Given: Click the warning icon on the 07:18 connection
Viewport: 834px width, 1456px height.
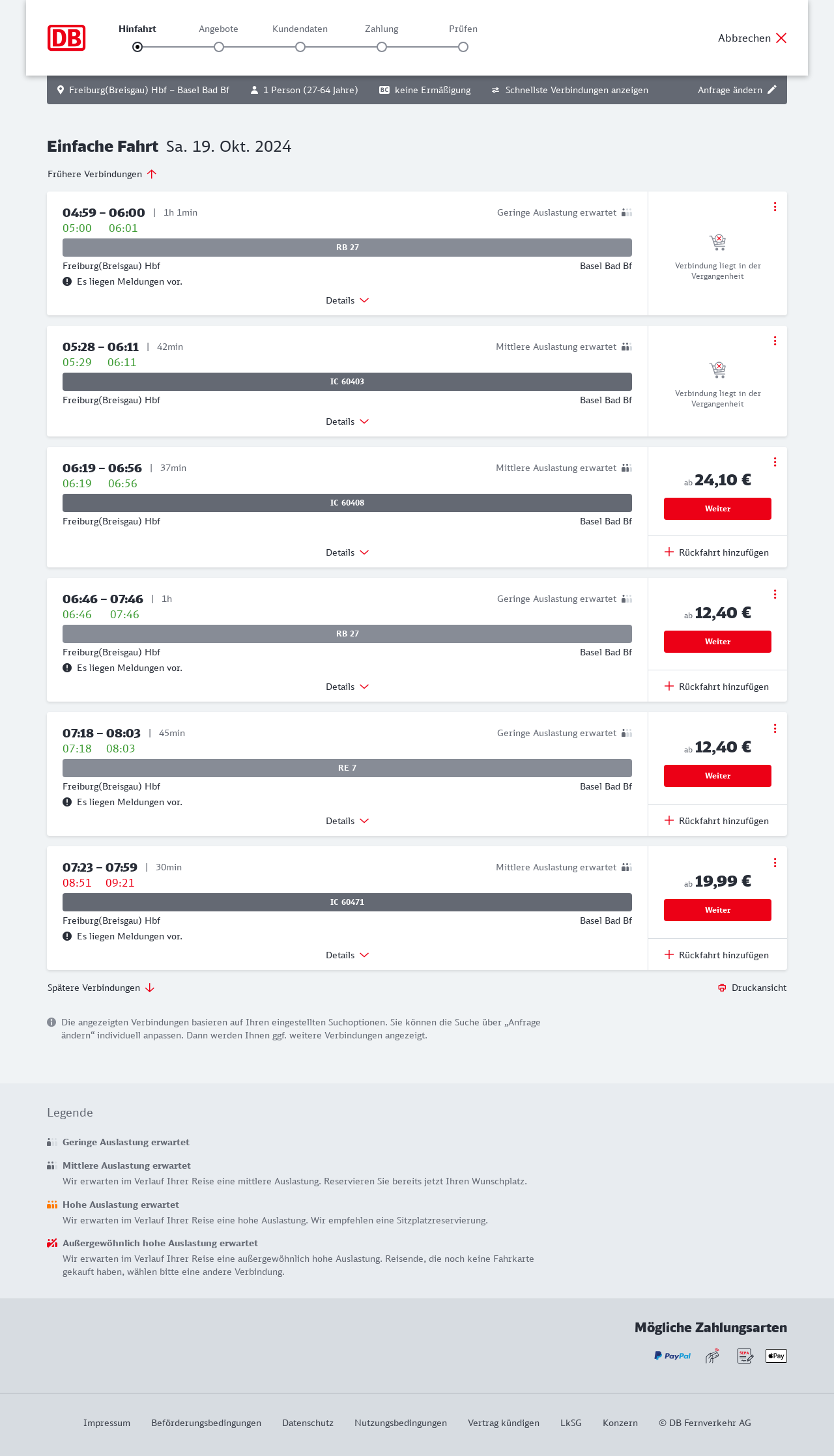Looking at the screenshot, I should point(67,802).
